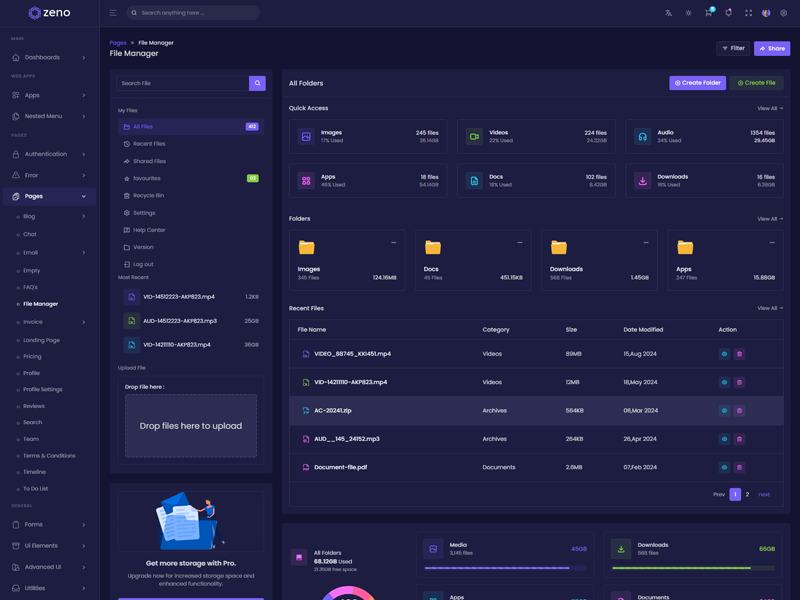
Task: Click the Drop files here upload area
Action: [x=191, y=426]
